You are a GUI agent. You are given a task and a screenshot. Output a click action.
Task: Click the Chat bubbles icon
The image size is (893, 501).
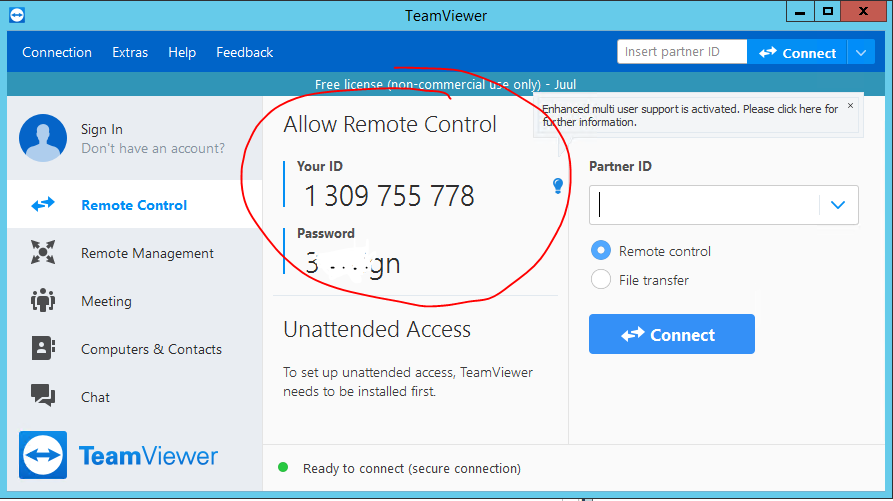pos(43,395)
